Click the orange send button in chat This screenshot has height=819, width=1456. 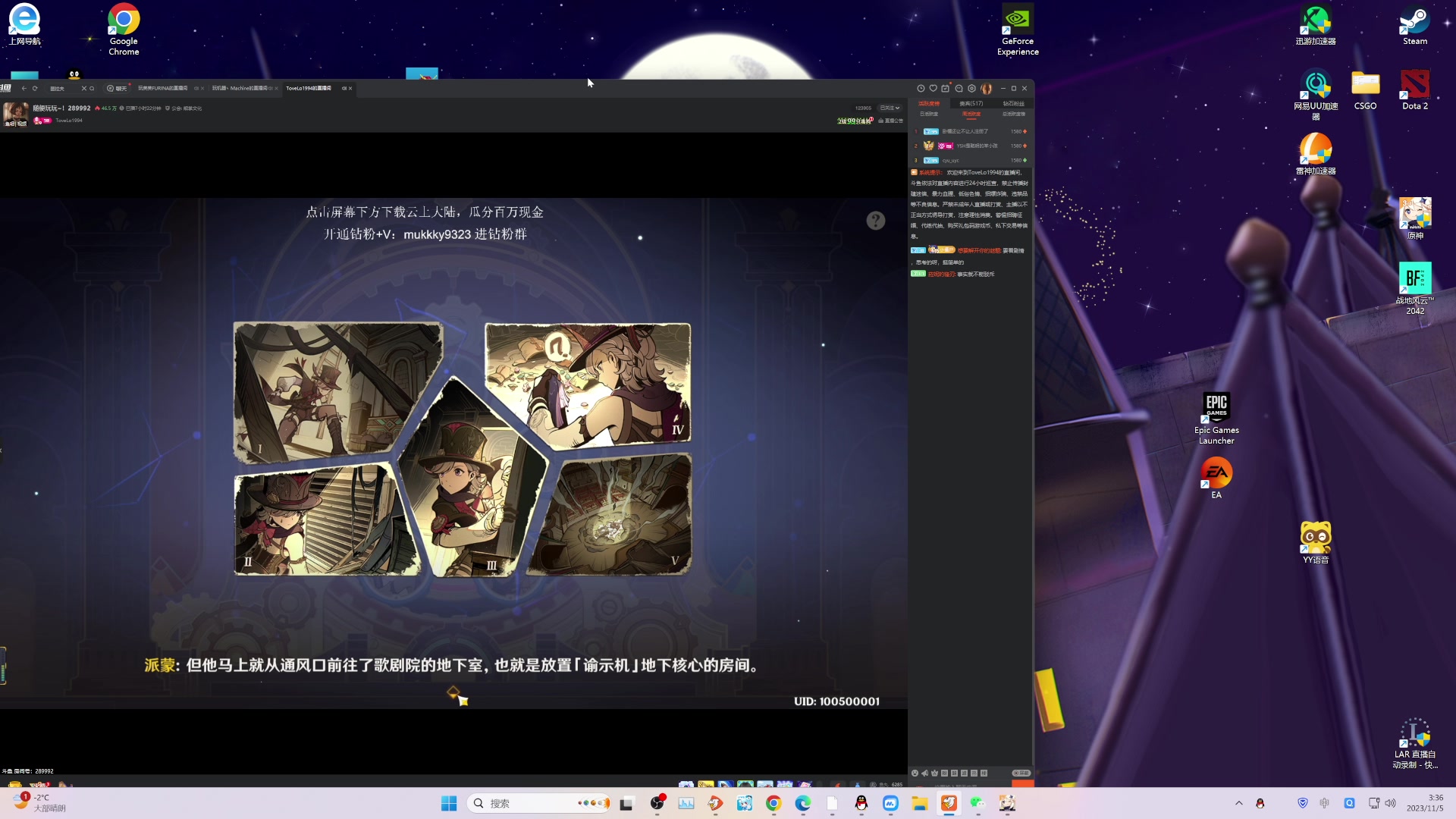click(1023, 783)
